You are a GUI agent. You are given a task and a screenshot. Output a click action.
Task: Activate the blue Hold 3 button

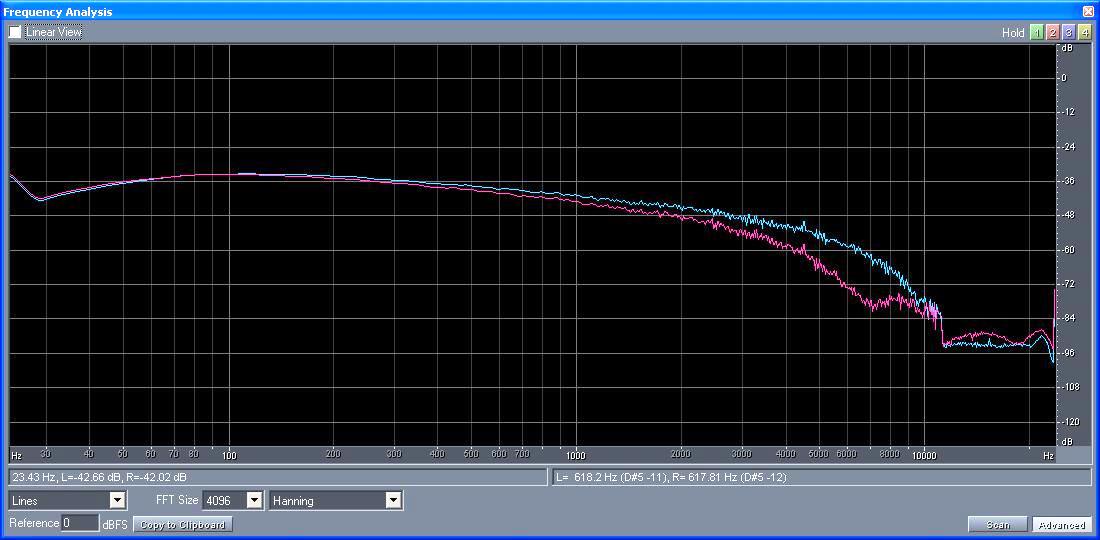click(1069, 32)
